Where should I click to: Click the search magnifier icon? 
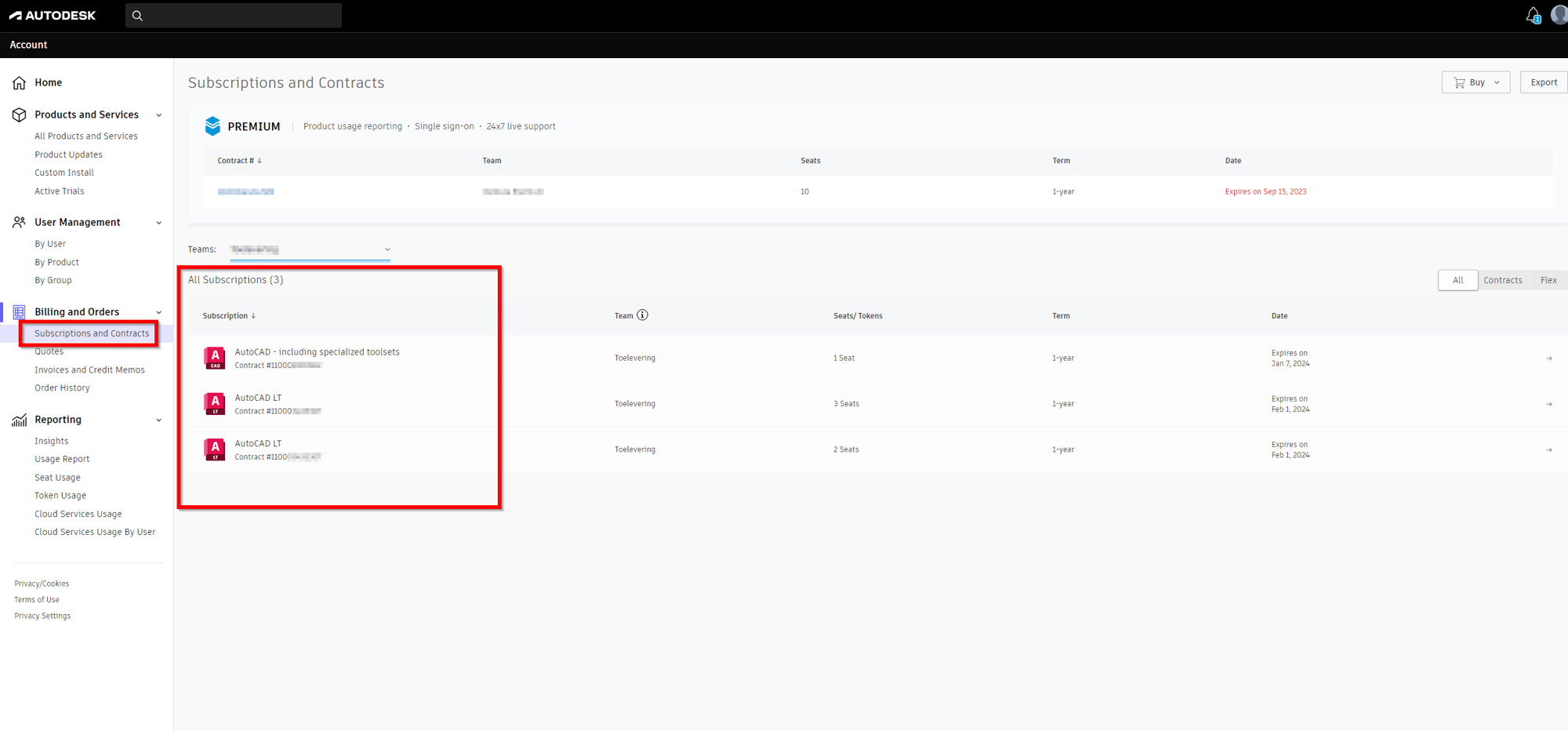click(x=137, y=15)
